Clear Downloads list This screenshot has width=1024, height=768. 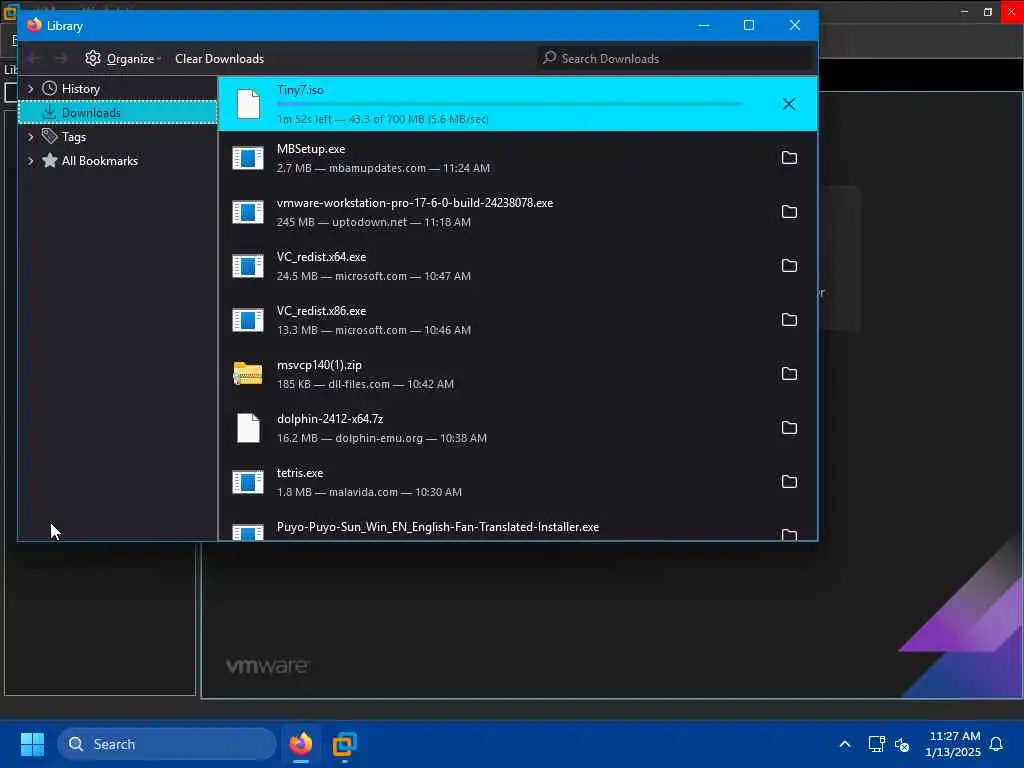(x=219, y=59)
